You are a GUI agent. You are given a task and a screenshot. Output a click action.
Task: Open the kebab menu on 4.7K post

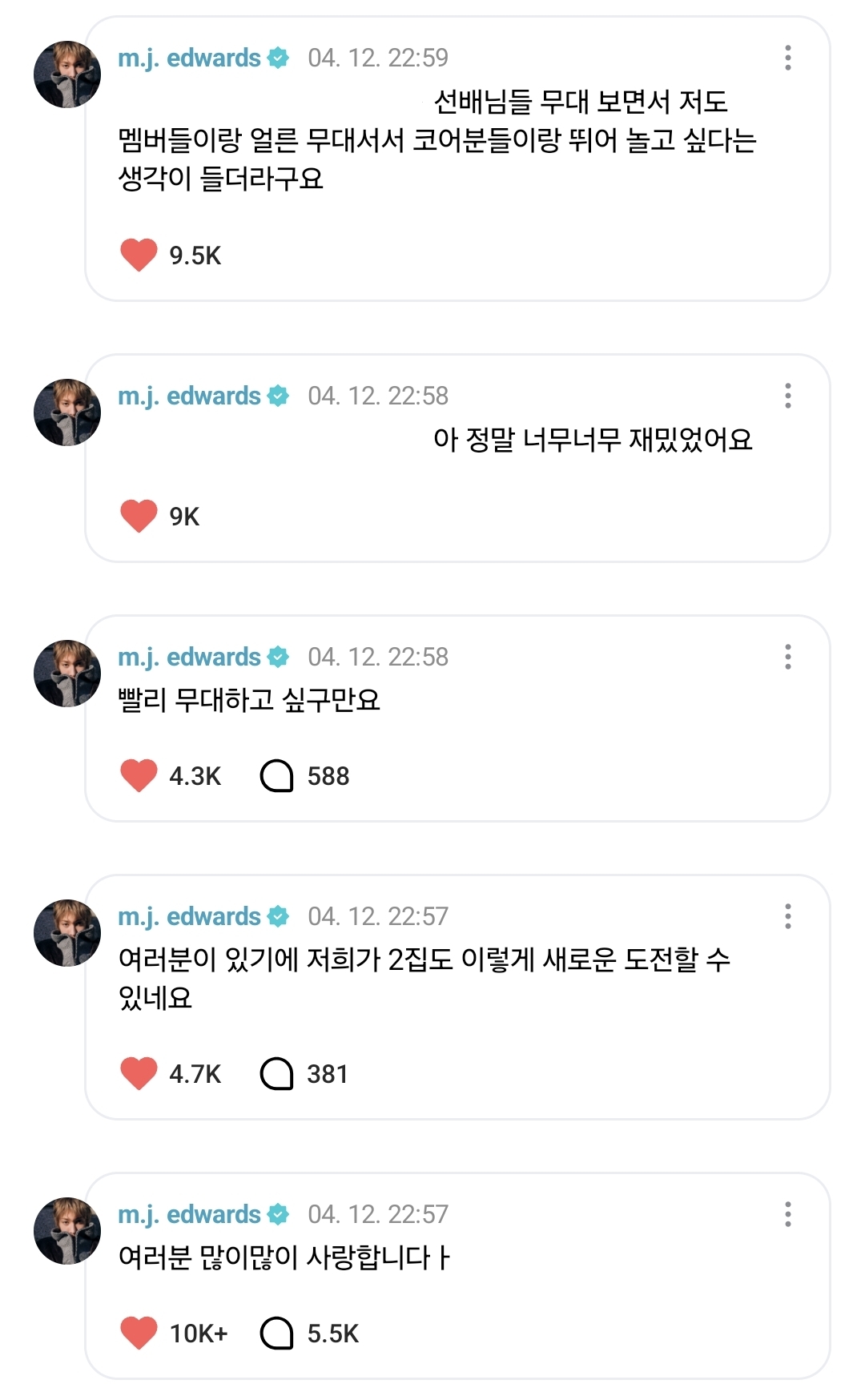click(x=788, y=916)
